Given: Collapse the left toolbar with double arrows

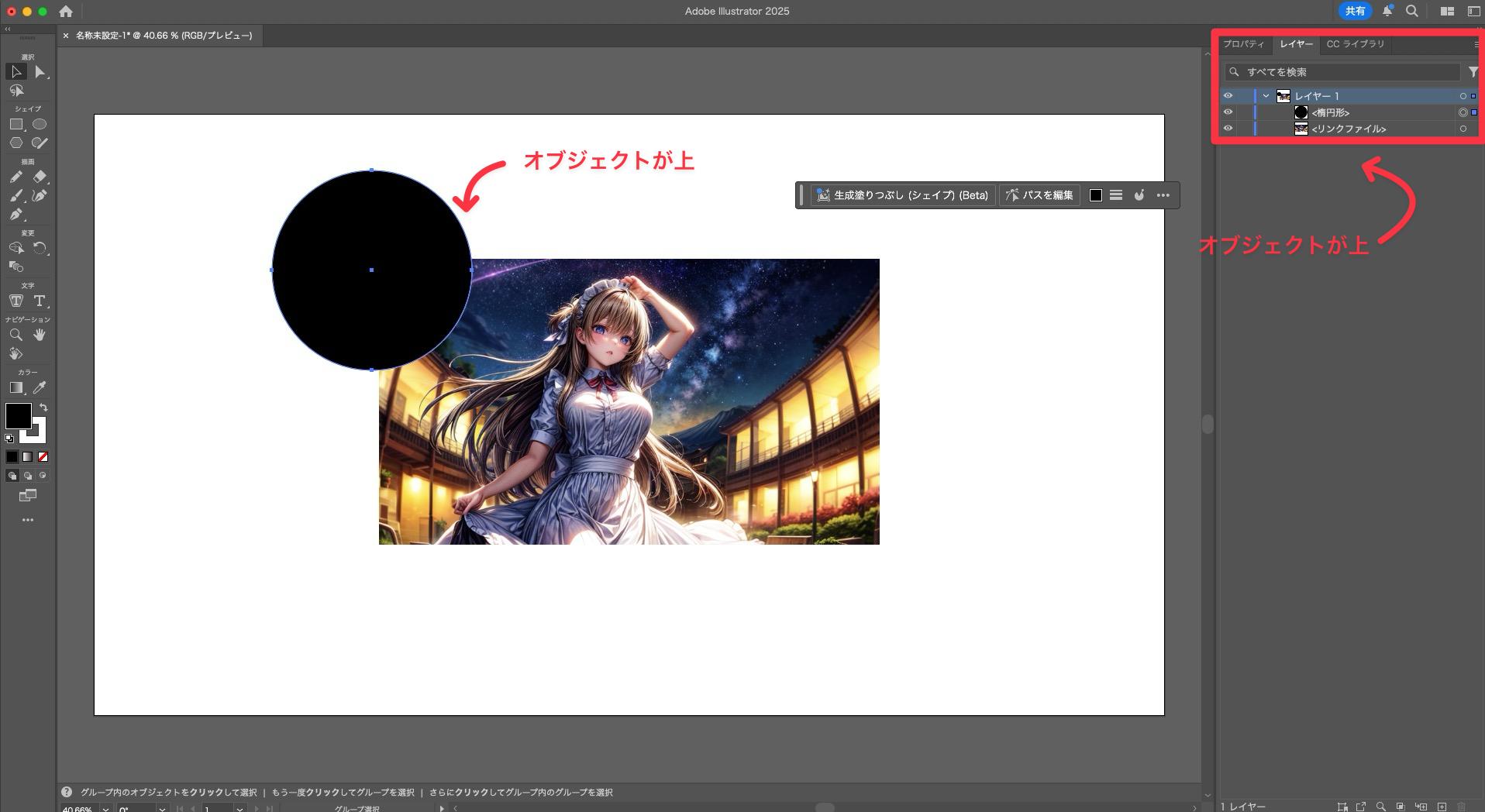Looking at the screenshot, I should tap(8, 29).
